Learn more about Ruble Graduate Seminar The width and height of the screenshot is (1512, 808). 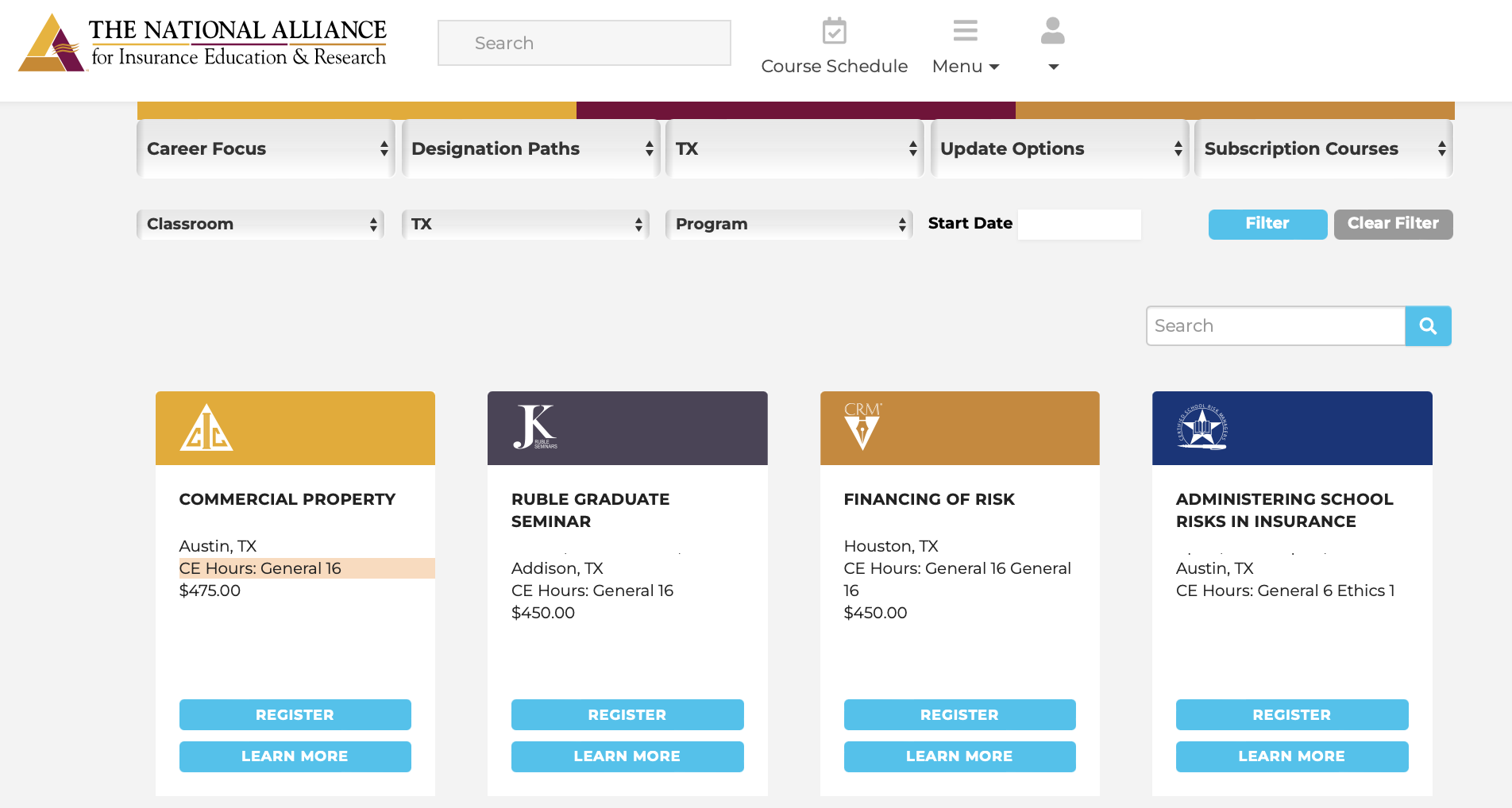(x=627, y=756)
